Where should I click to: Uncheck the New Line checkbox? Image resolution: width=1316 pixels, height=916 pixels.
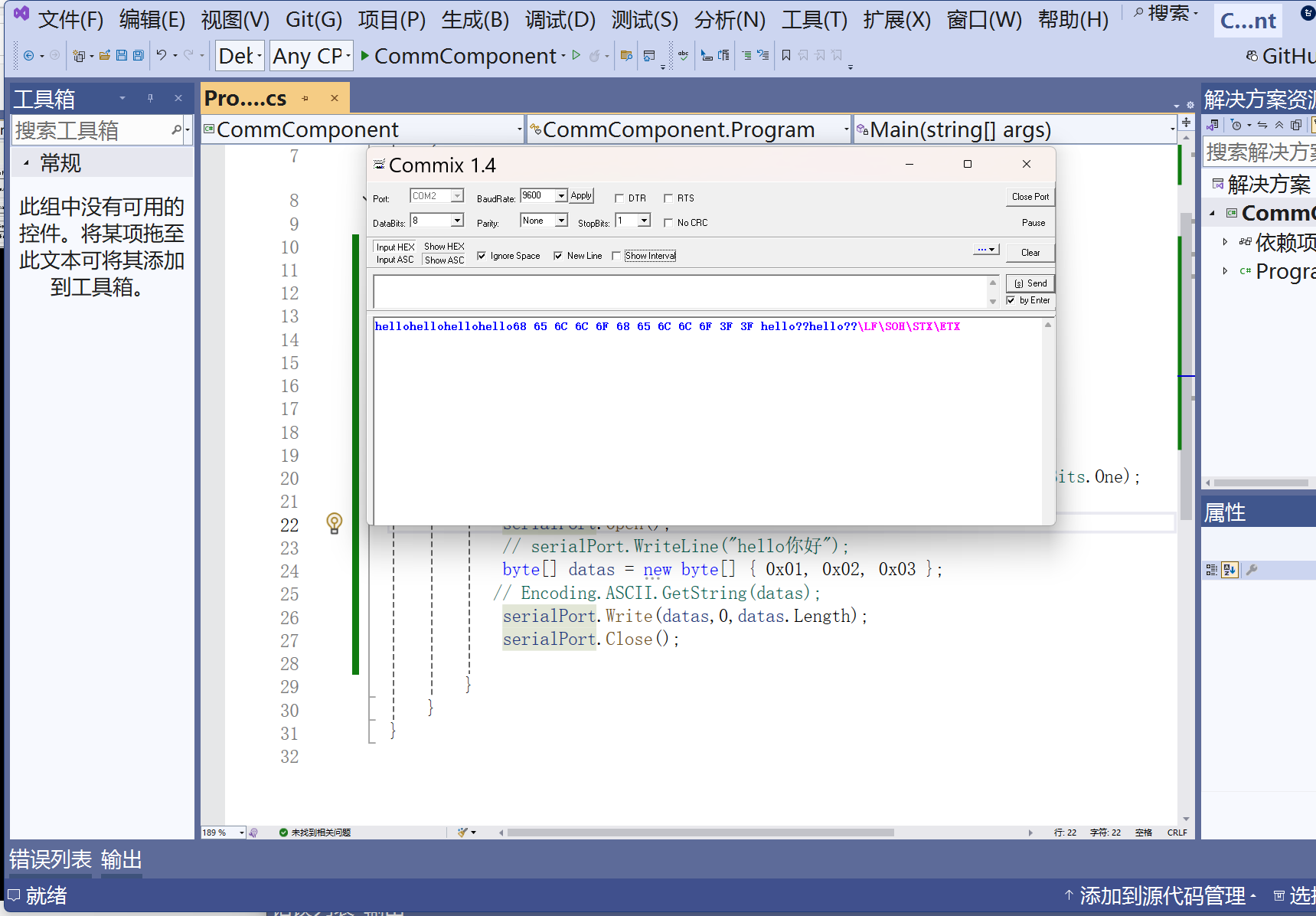pyautogui.click(x=558, y=256)
